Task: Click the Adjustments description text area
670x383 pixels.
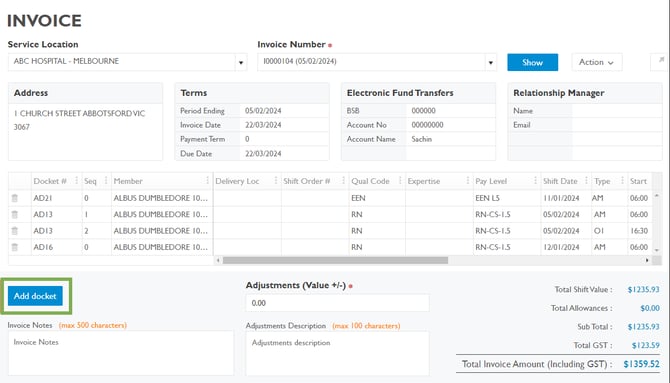Action: (x=337, y=354)
